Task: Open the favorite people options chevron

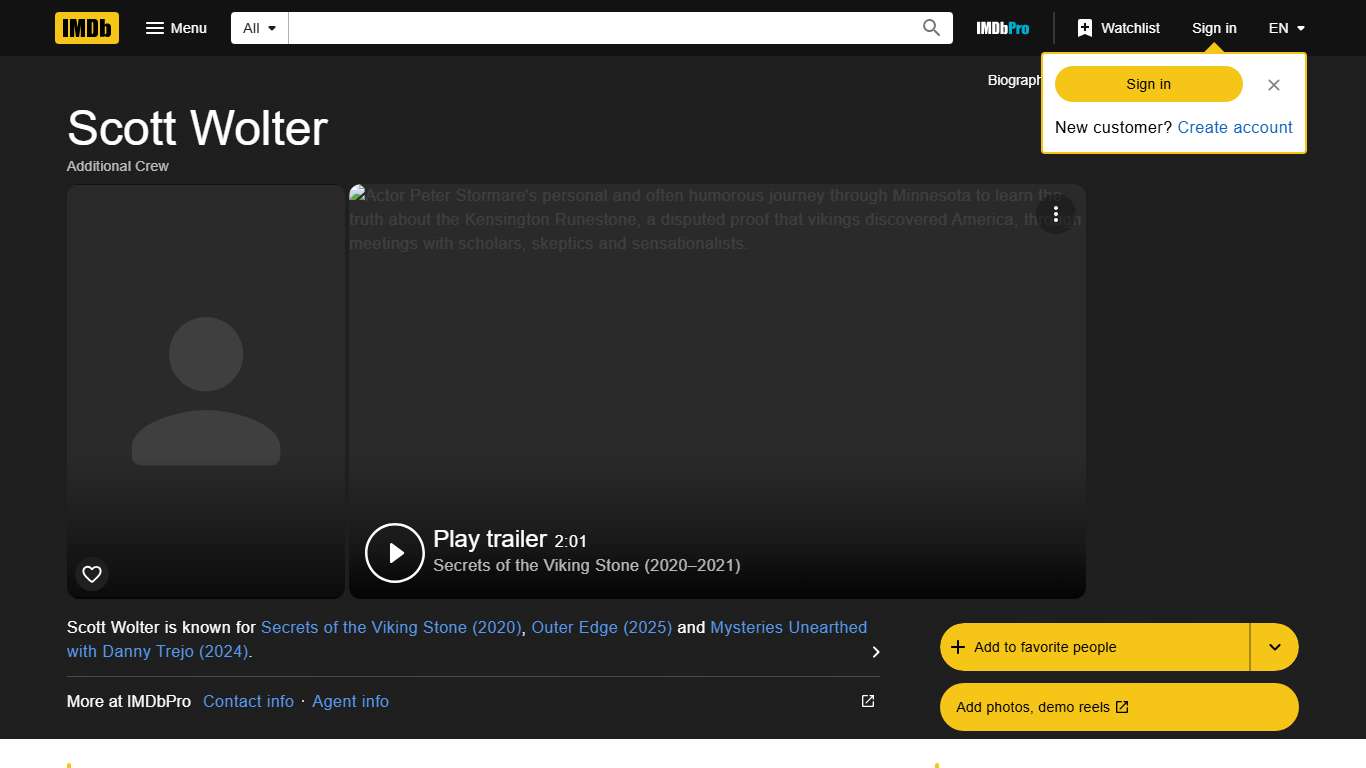Action: [1274, 647]
